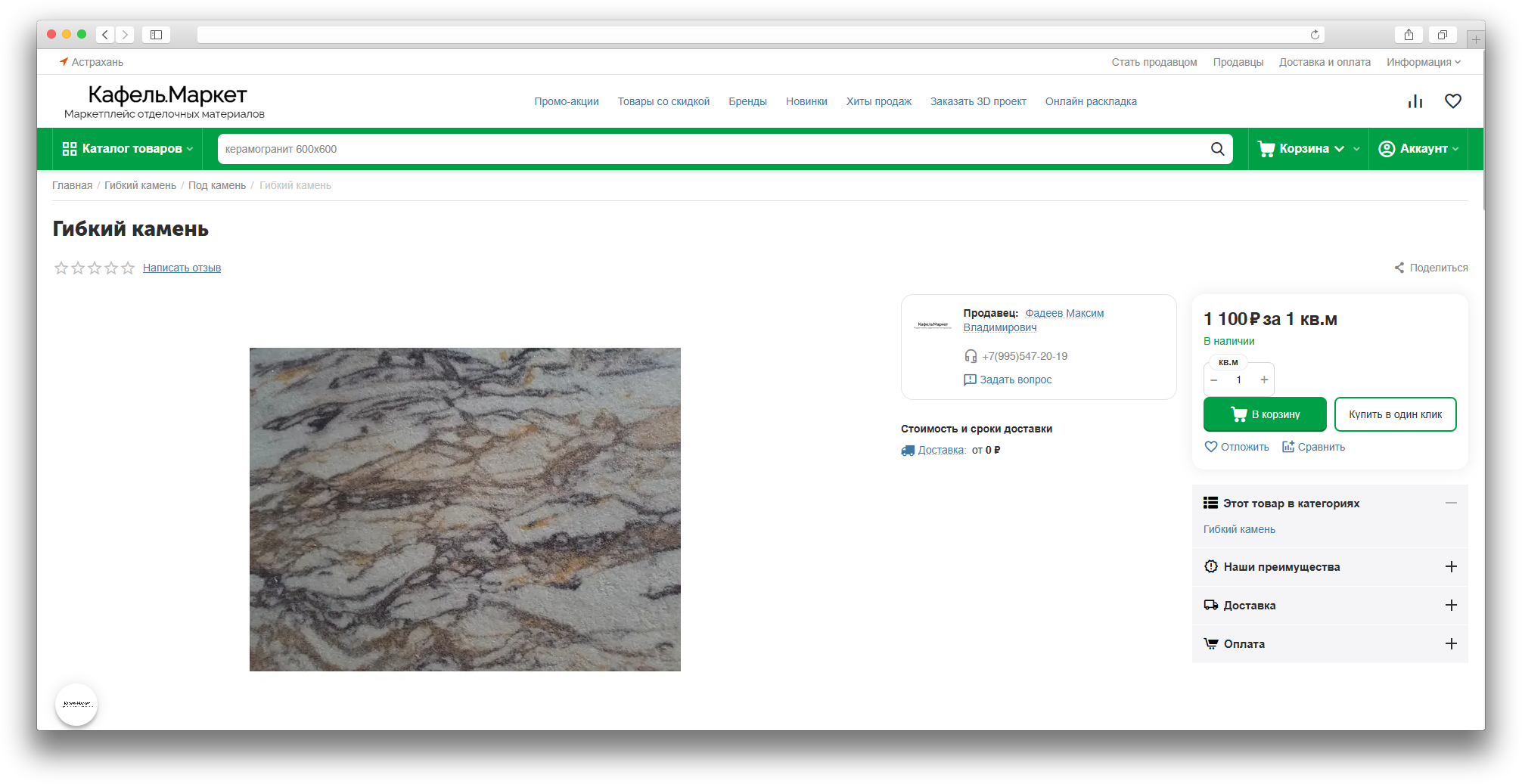The width and height of the screenshot is (1522, 784).
Task: Open the Промо-акции menu item
Action: coord(566,101)
